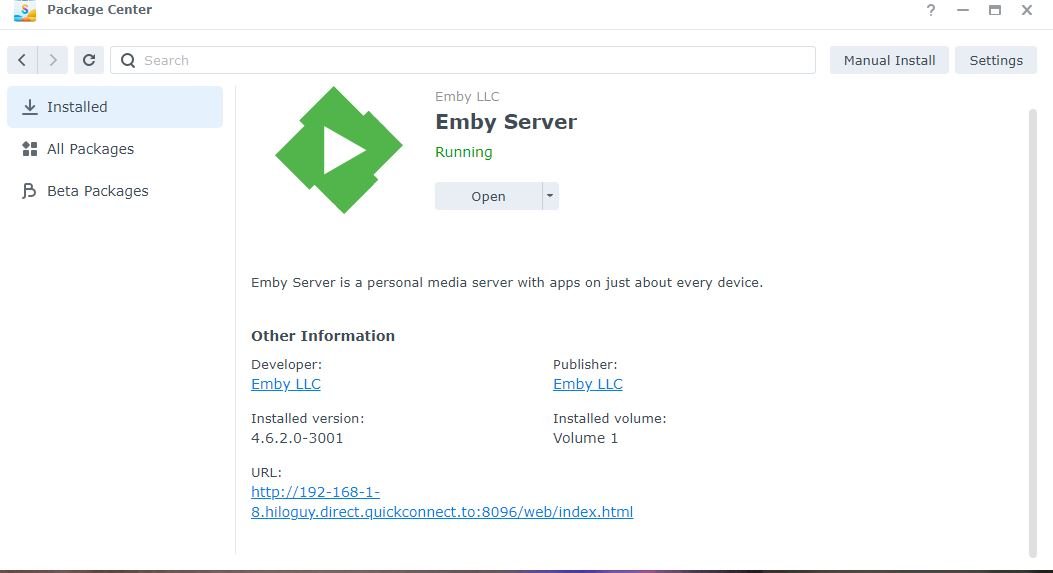Refresh the package list
The height and width of the screenshot is (573, 1053).
point(89,60)
